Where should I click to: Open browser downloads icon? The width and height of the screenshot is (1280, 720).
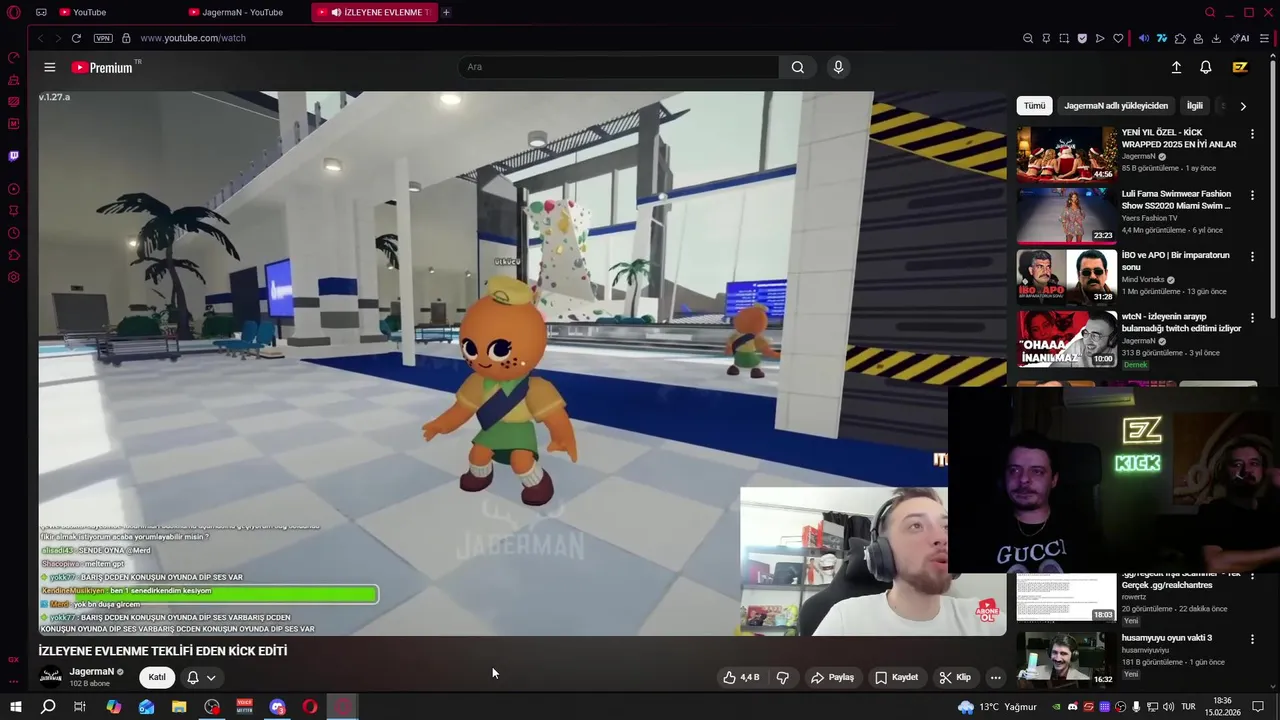[1216, 38]
